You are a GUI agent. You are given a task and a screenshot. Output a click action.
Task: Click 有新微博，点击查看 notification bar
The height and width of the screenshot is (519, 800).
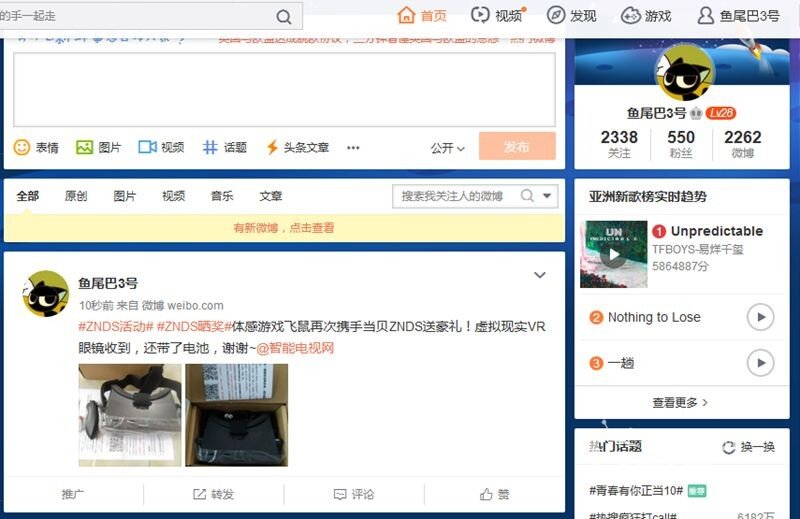click(284, 228)
